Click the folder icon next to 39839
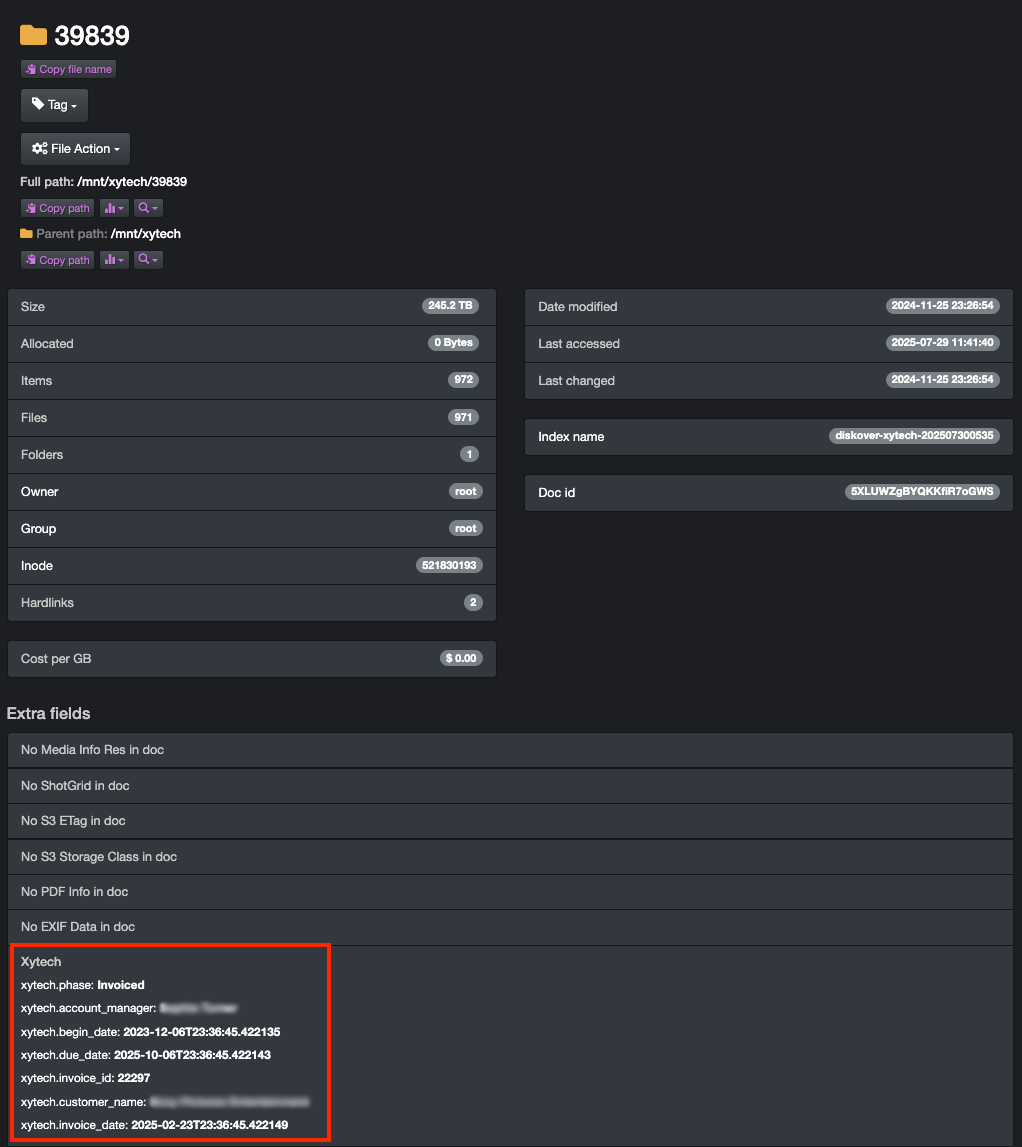This screenshot has width=1022, height=1147. pyautogui.click(x=33, y=36)
